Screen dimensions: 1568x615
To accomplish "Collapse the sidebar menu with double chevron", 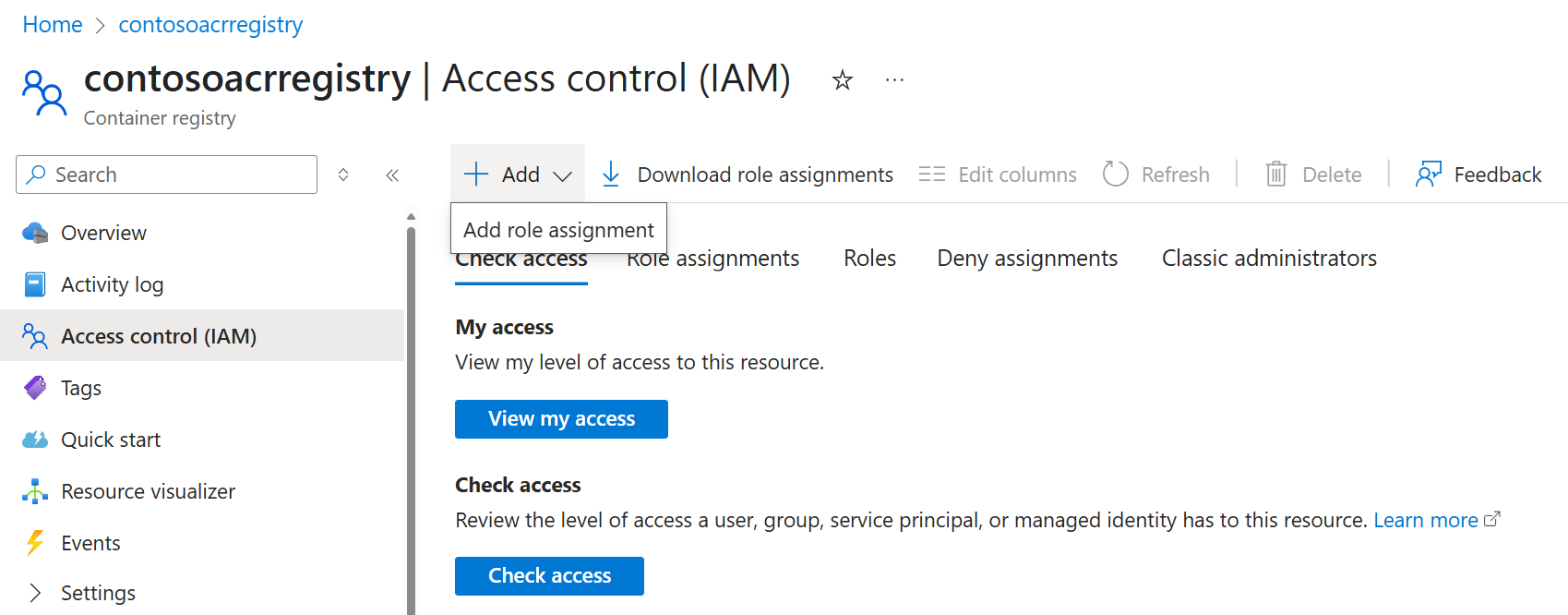I will point(392,175).
